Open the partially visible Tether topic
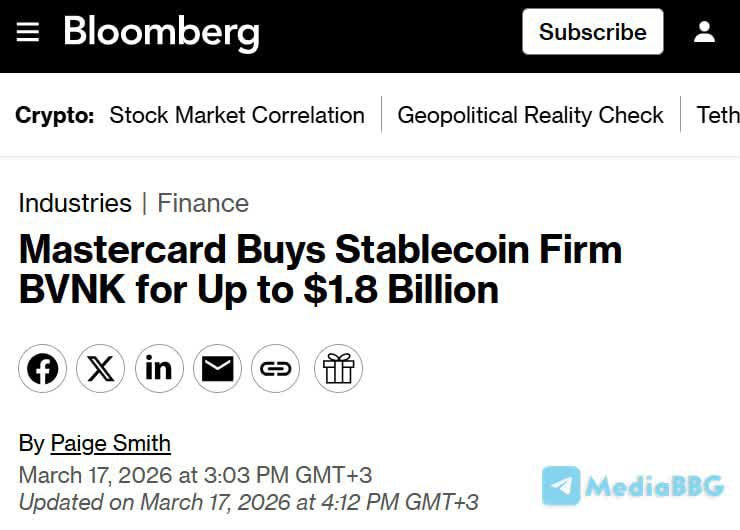Screen dimensions: 740x530 click(x=717, y=115)
